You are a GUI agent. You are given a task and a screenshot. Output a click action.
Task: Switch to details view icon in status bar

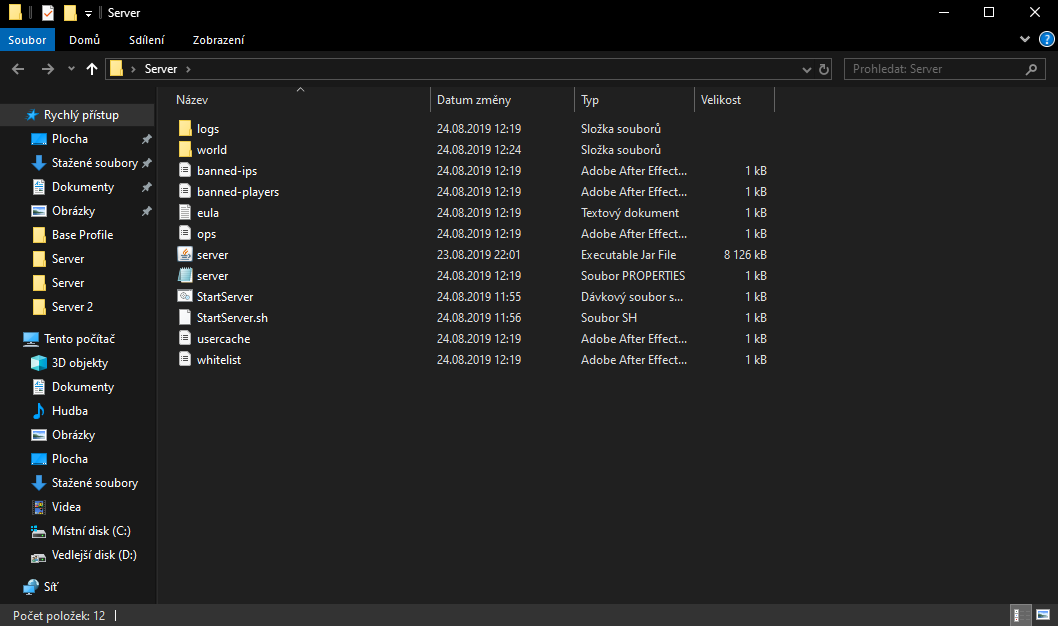[1019, 615]
